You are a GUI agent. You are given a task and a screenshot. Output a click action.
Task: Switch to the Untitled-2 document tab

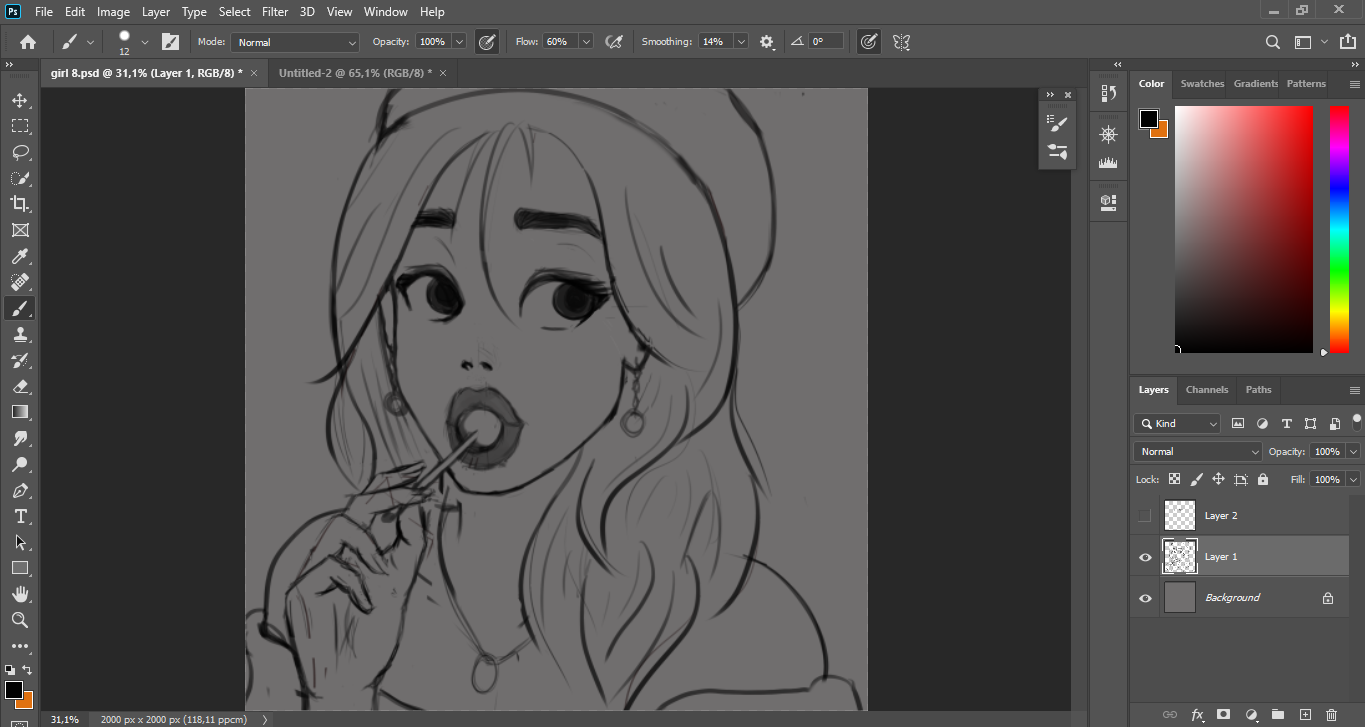coord(355,73)
